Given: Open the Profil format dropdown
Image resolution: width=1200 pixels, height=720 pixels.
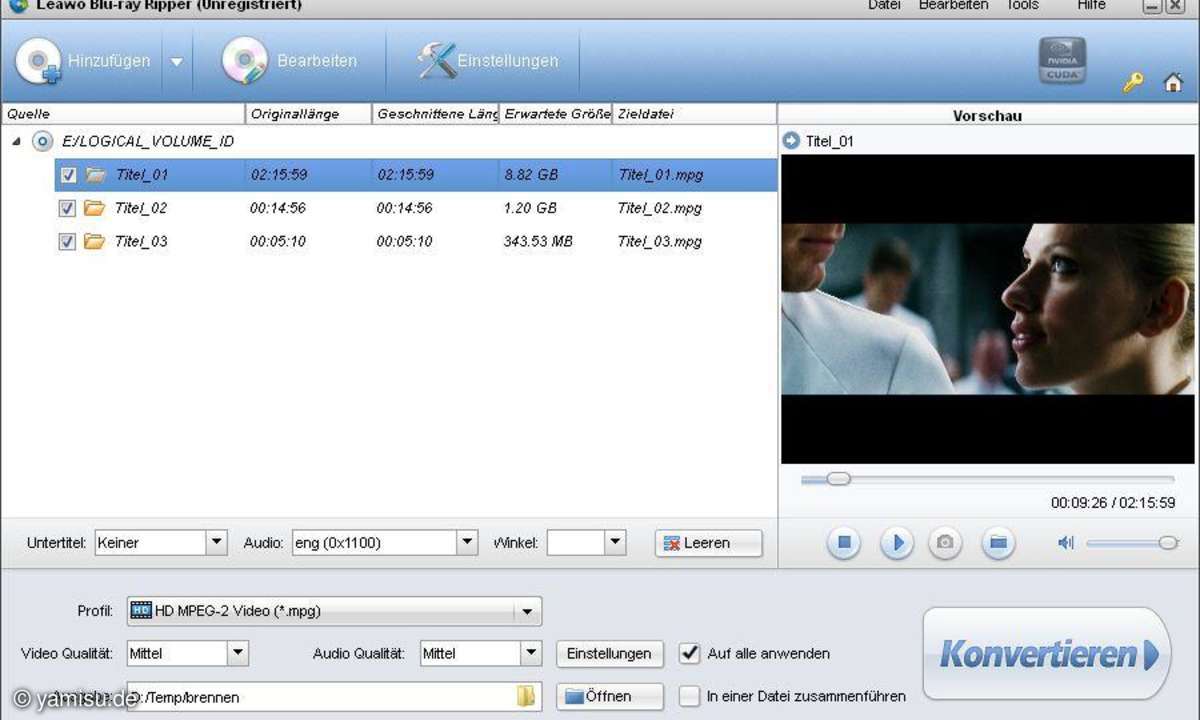Looking at the screenshot, I should [528, 611].
